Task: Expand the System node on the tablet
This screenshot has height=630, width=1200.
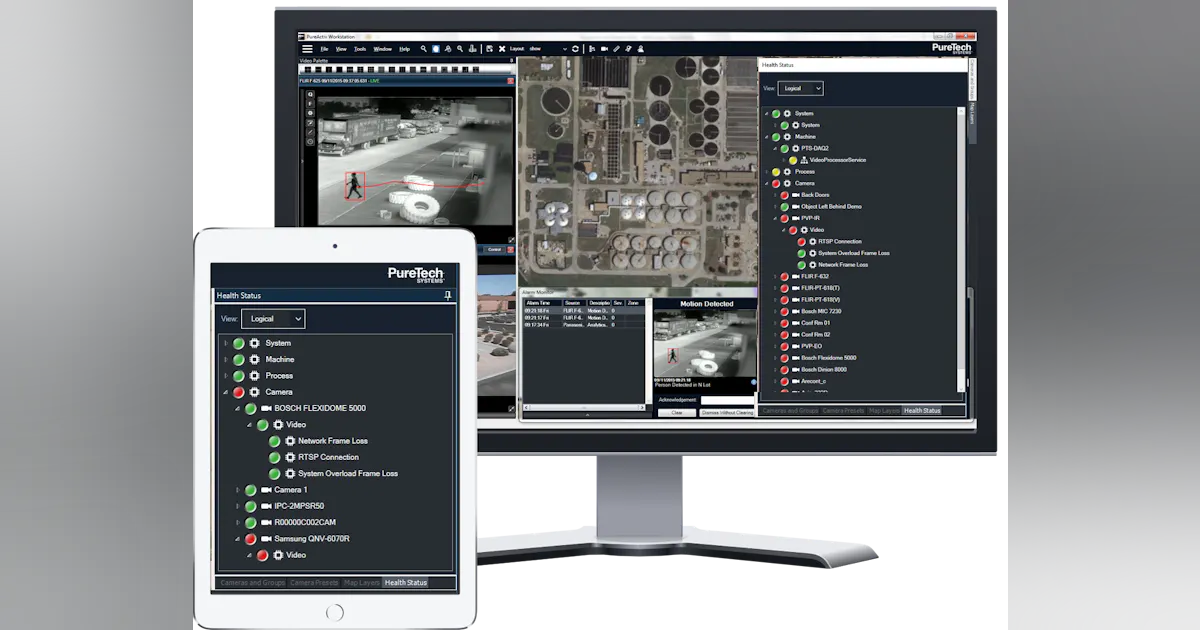Action: pyautogui.click(x=225, y=343)
